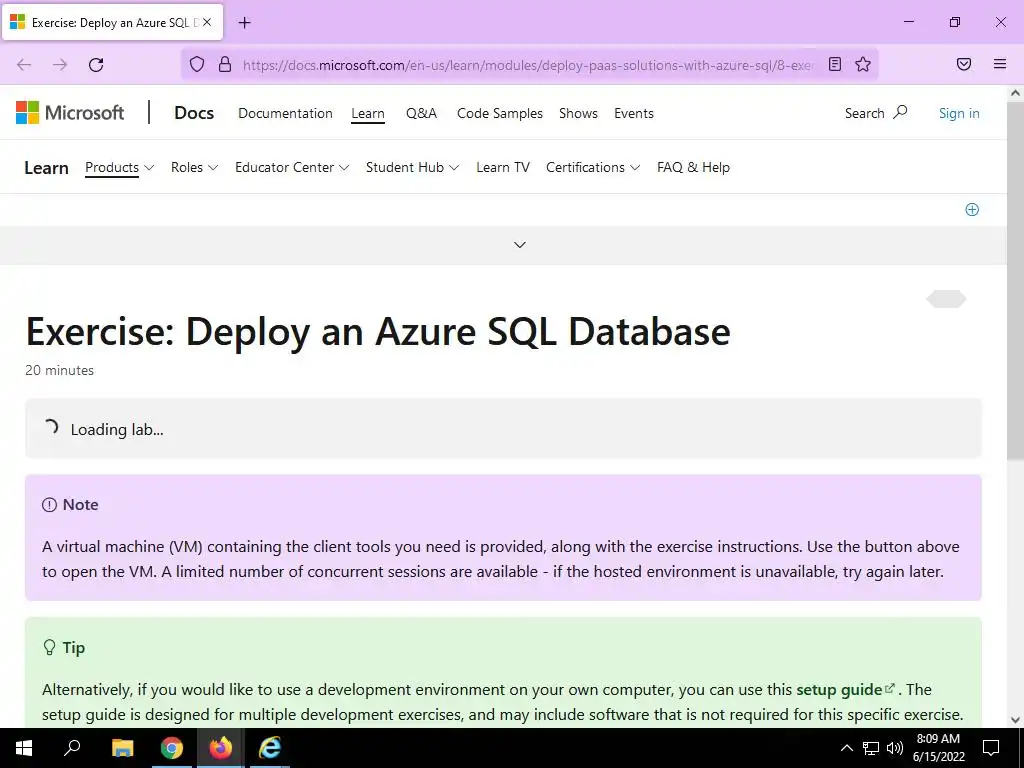Open the tracking protection shield icon
This screenshot has height=768, width=1024.
[x=197, y=64]
